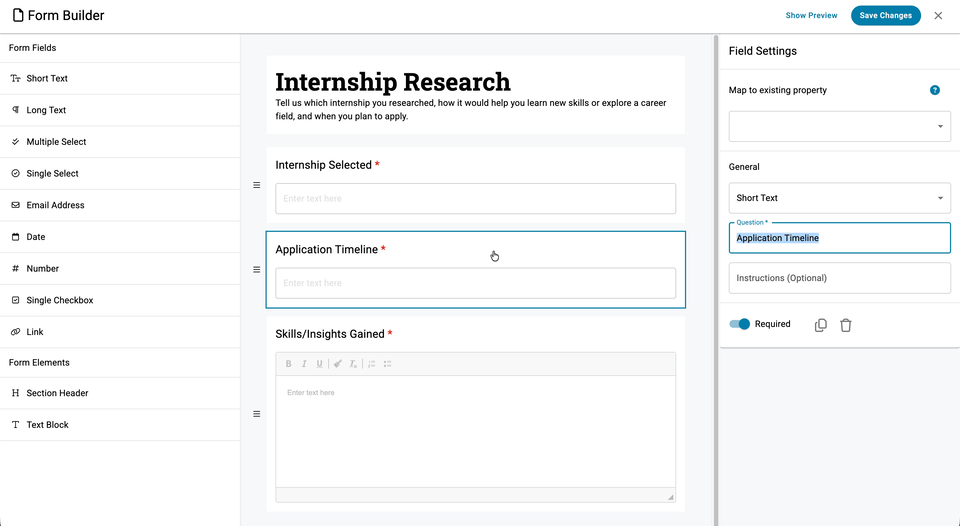
Task: Open the Show Preview link
Action: [x=811, y=16]
